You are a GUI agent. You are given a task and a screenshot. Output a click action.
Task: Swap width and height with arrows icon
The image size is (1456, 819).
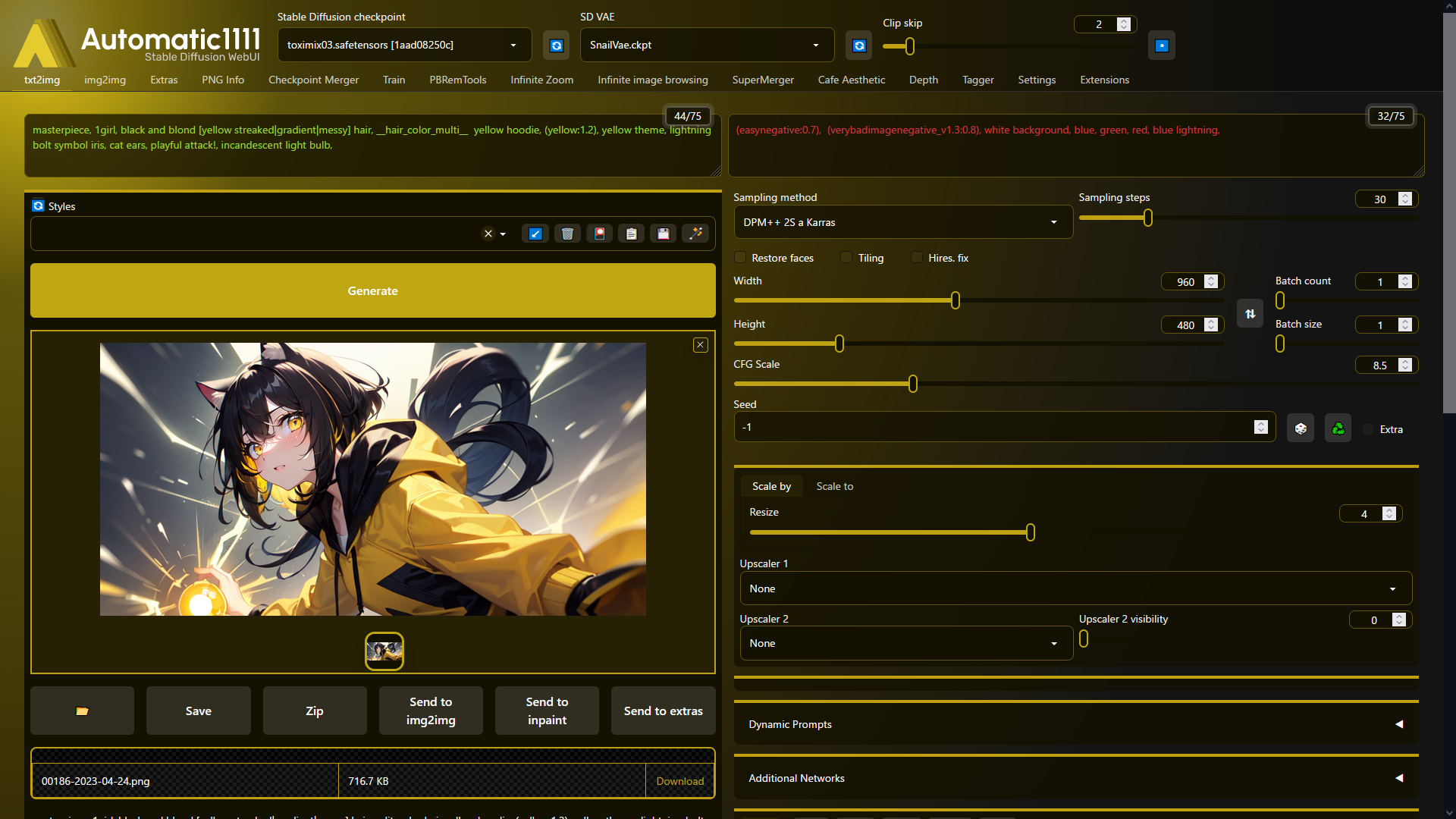tap(1250, 313)
